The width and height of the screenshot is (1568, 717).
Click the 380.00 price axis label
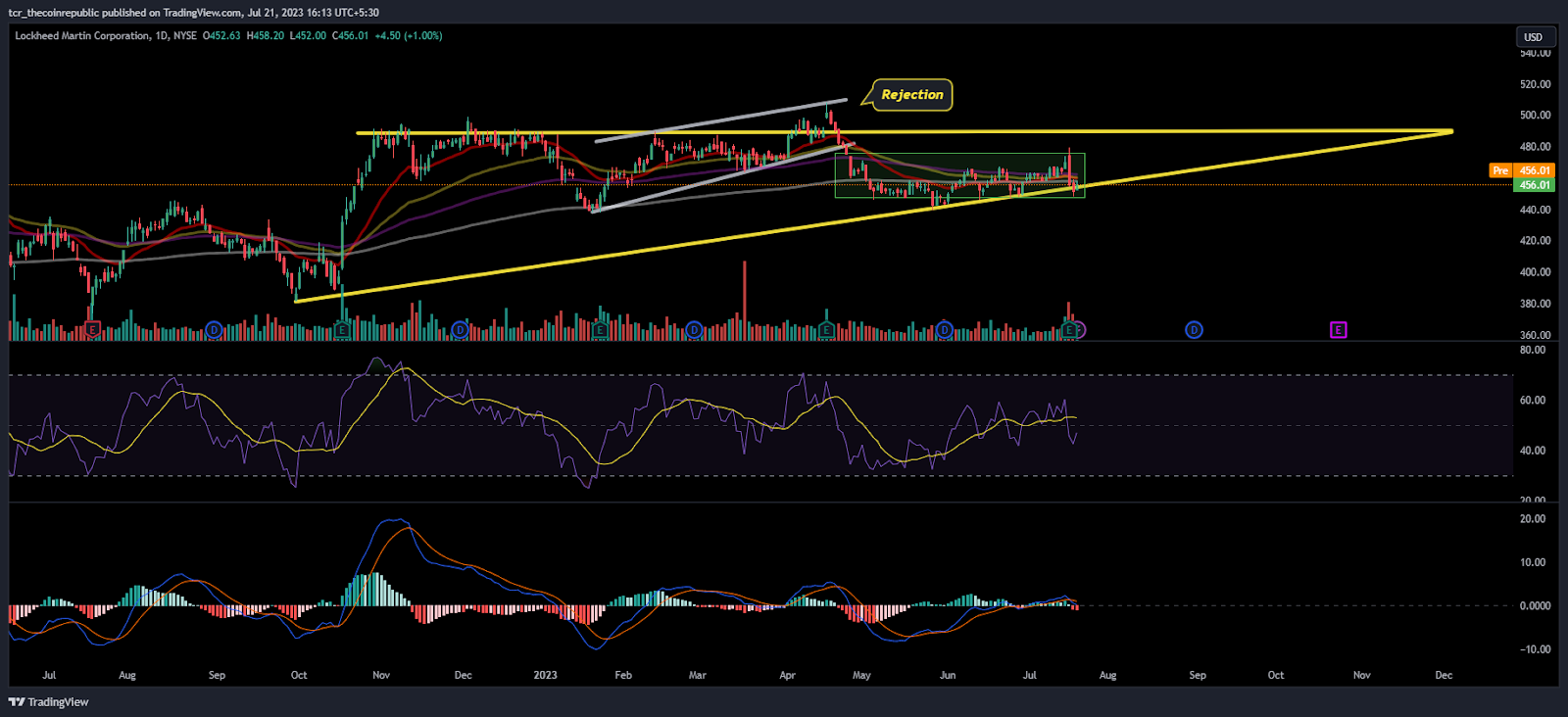pyautogui.click(x=1535, y=304)
